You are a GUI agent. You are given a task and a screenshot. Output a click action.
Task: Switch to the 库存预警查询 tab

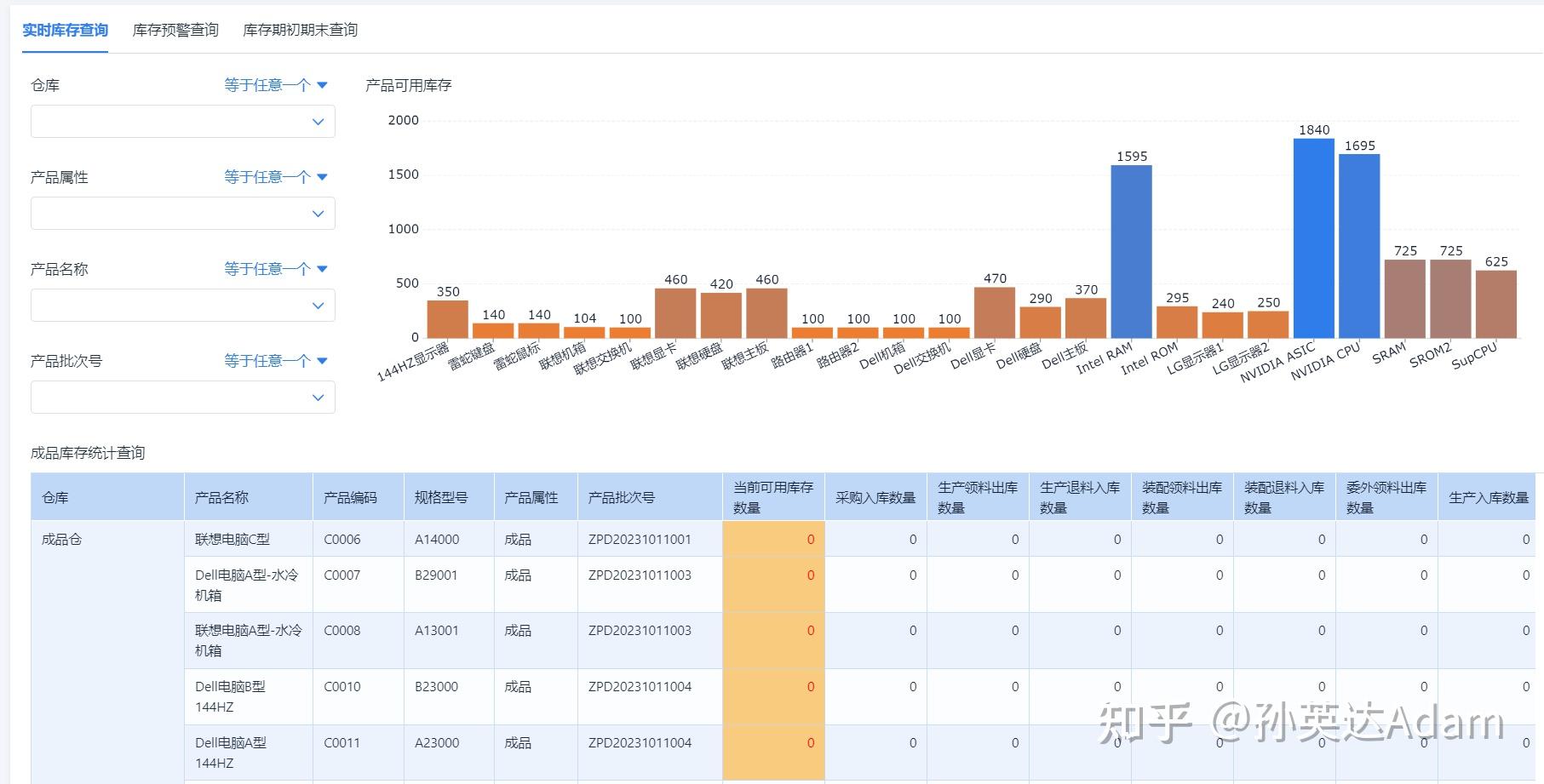(x=175, y=29)
